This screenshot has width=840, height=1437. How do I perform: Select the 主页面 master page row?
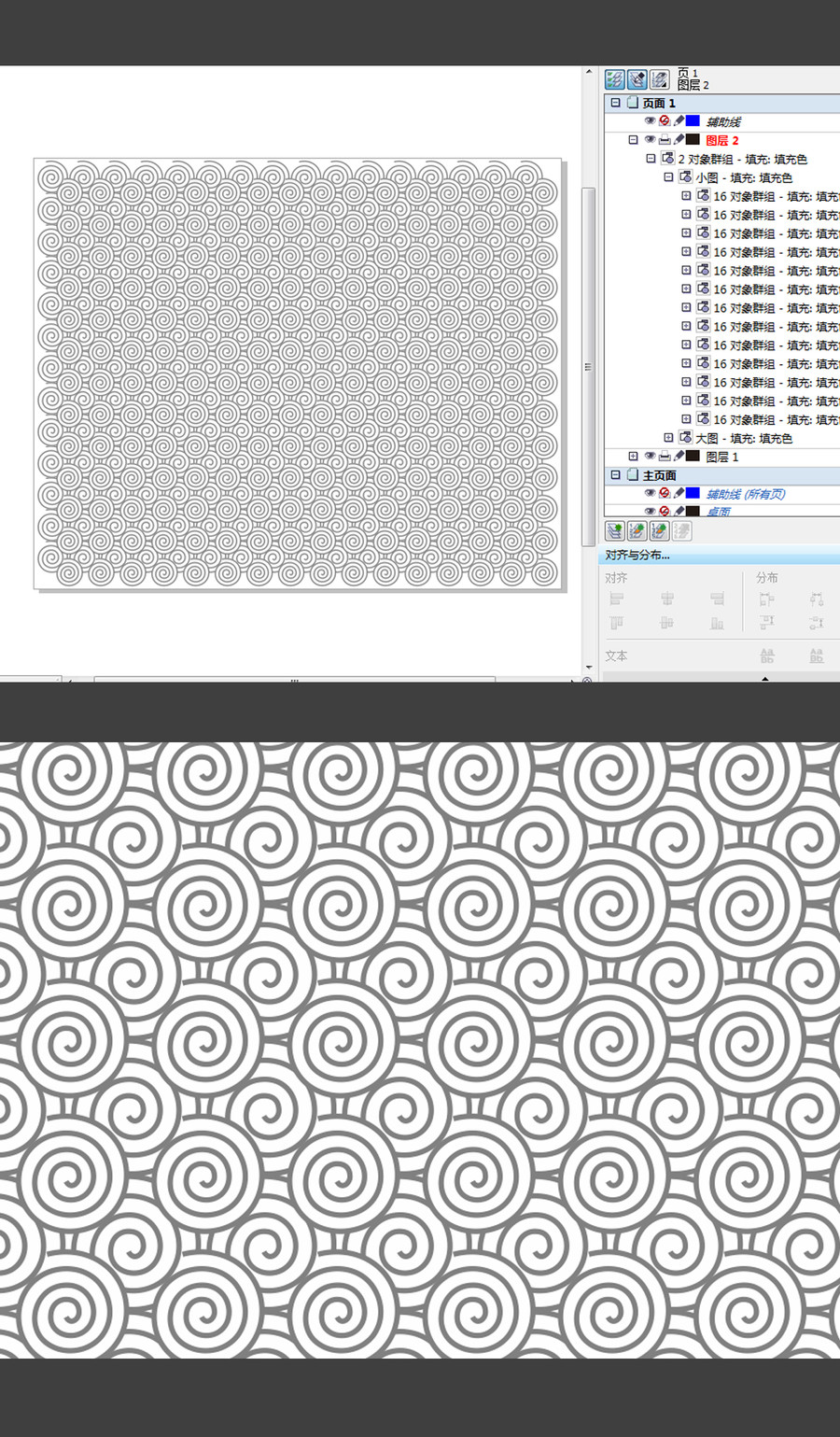[x=722, y=474]
